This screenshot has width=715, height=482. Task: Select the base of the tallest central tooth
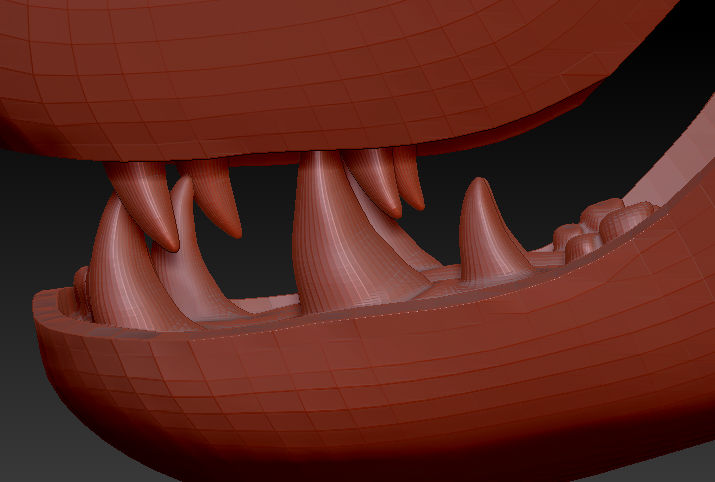point(330,295)
